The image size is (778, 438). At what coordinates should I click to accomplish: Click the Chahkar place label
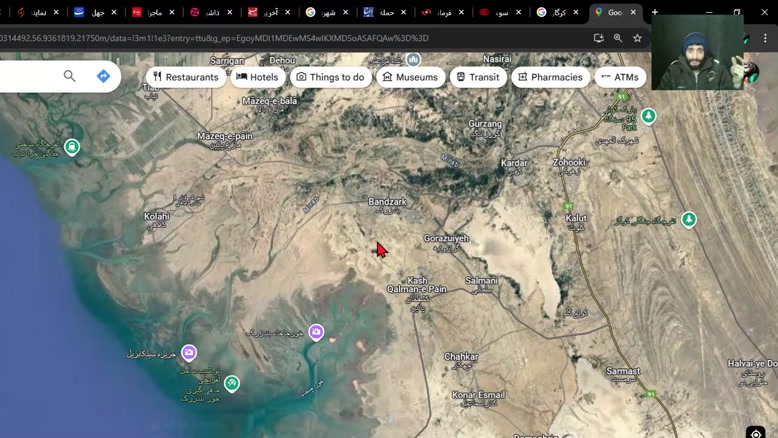click(x=461, y=356)
